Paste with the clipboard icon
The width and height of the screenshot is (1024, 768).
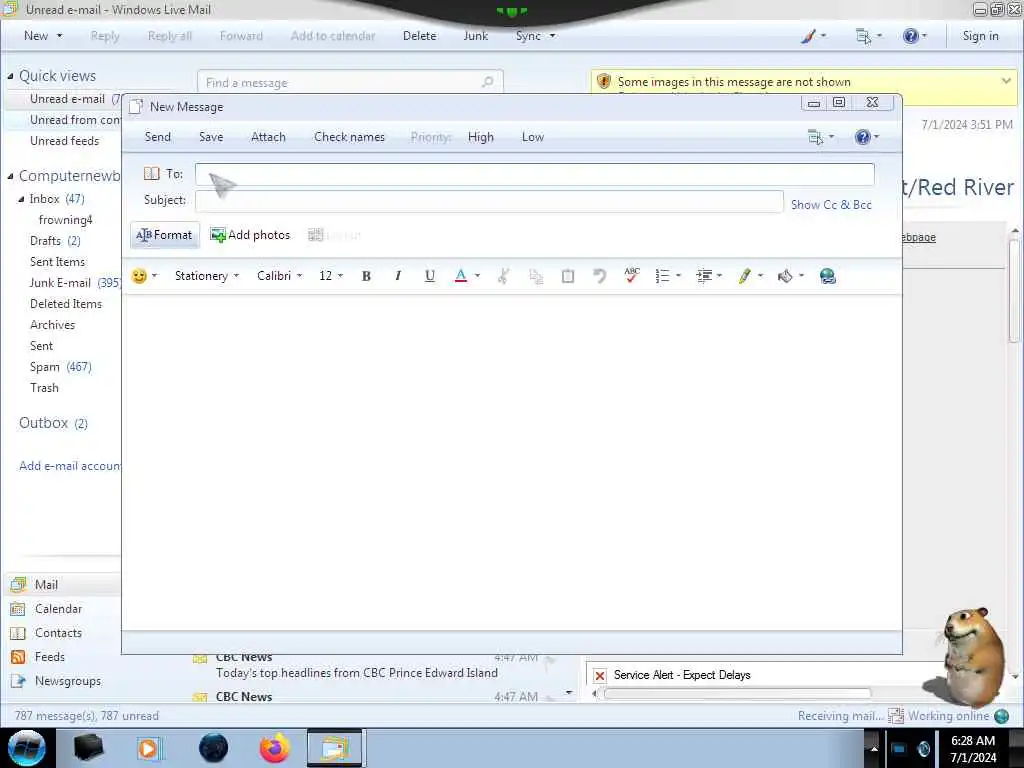(x=568, y=276)
